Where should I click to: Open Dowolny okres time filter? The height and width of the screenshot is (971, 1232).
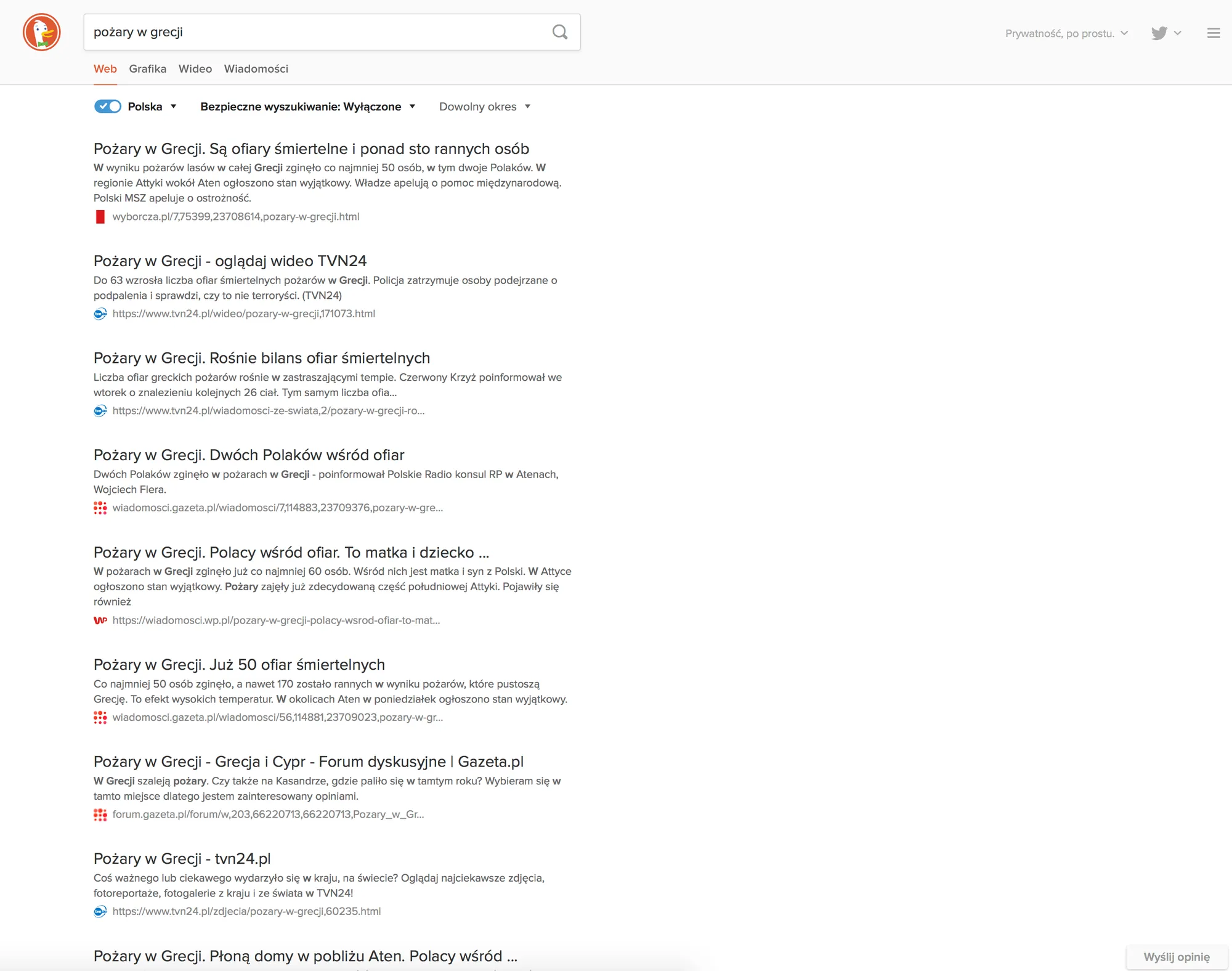tap(485, 107)
